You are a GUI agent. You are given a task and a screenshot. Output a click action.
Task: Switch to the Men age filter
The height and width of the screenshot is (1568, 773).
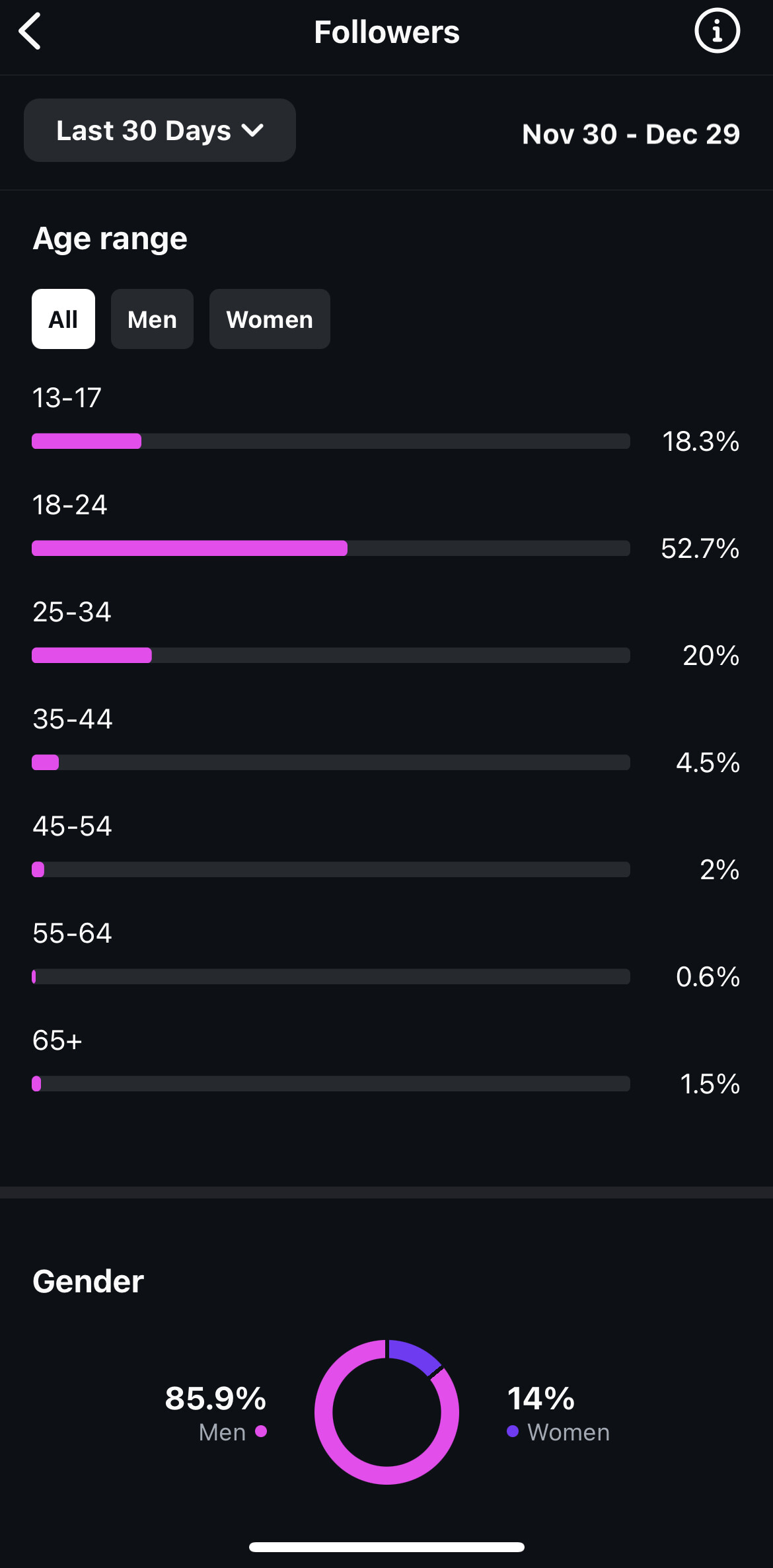click(x=152, y=319)
